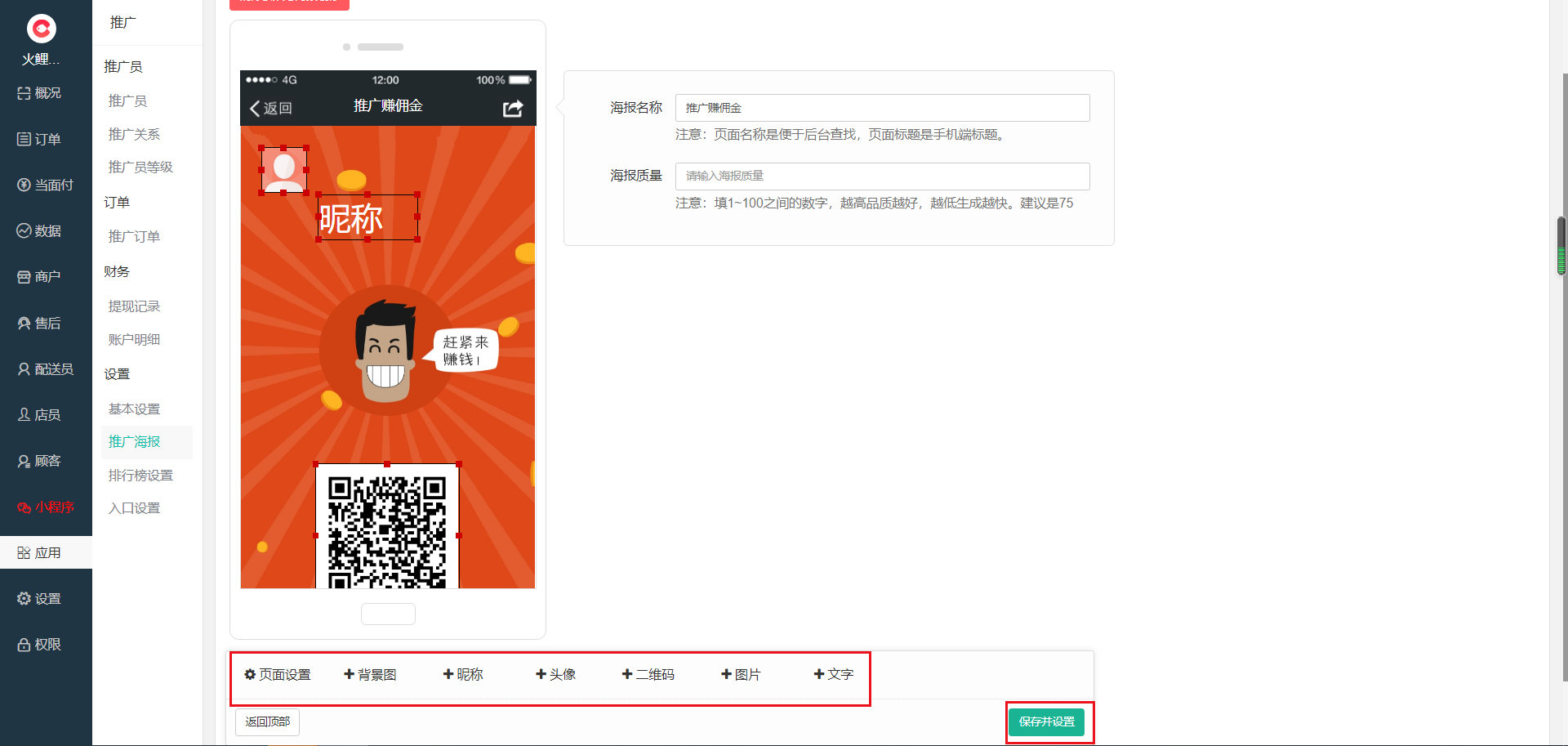Viewport: 1568px width, 746px height.
Task: Click the cartoon face image on poster
Action: [385, 351]
